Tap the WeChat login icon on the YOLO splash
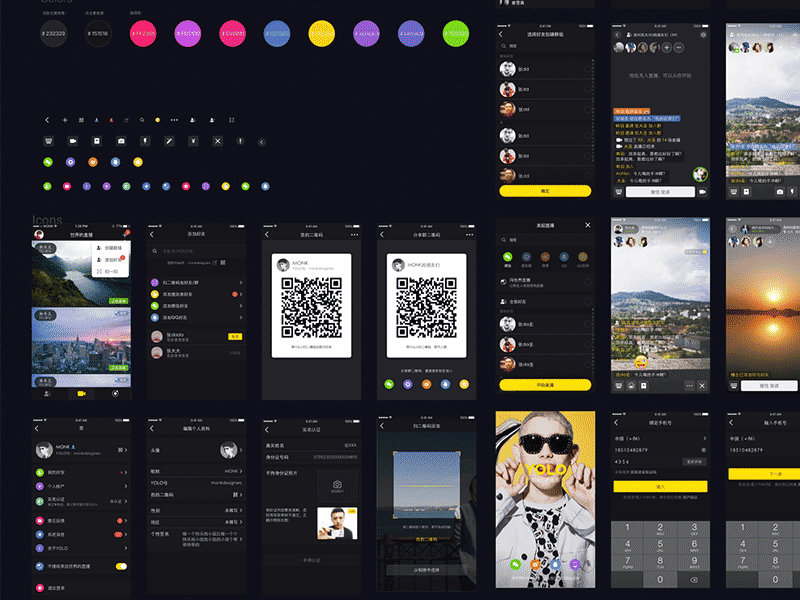 click(x=515, y=564)
